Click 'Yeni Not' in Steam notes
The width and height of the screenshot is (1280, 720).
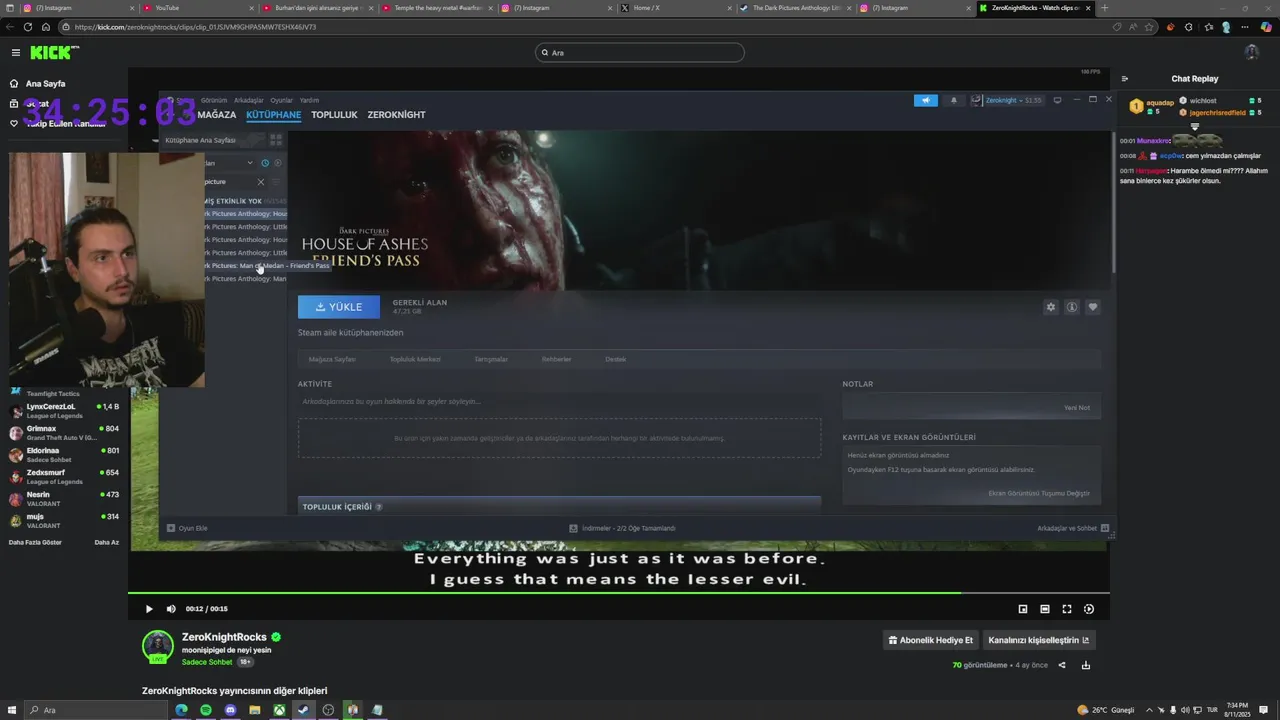tap(1077, 408)
